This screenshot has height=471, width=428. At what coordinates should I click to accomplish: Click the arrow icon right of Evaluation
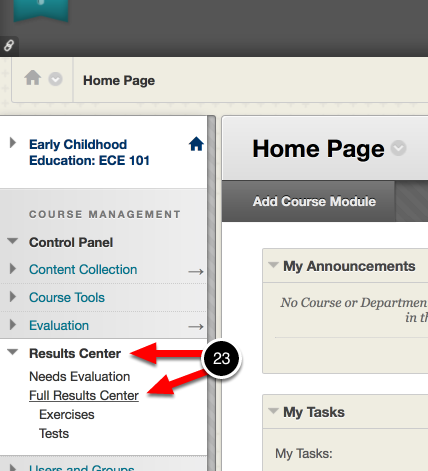pos(196,326)
